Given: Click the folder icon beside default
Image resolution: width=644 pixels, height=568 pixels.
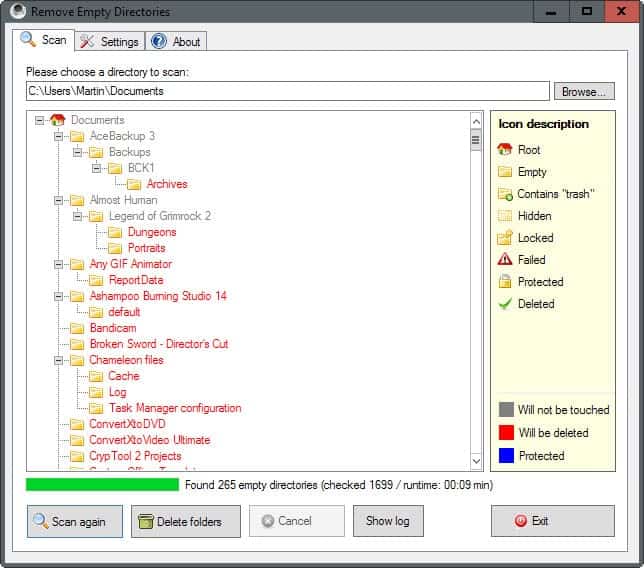Looking at the screenshot, I should point(96,312).
